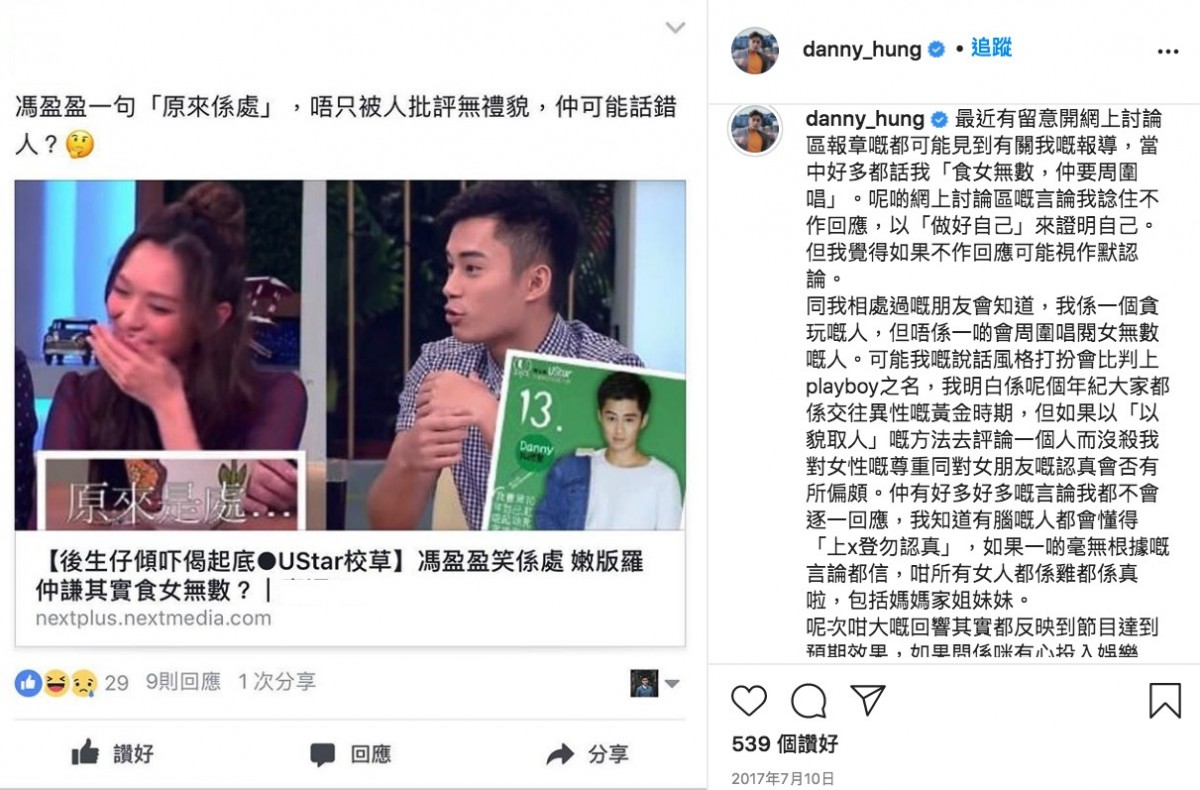
Task: Open Instagram post three-dot options menu
Action: (x=1167, y=51)
